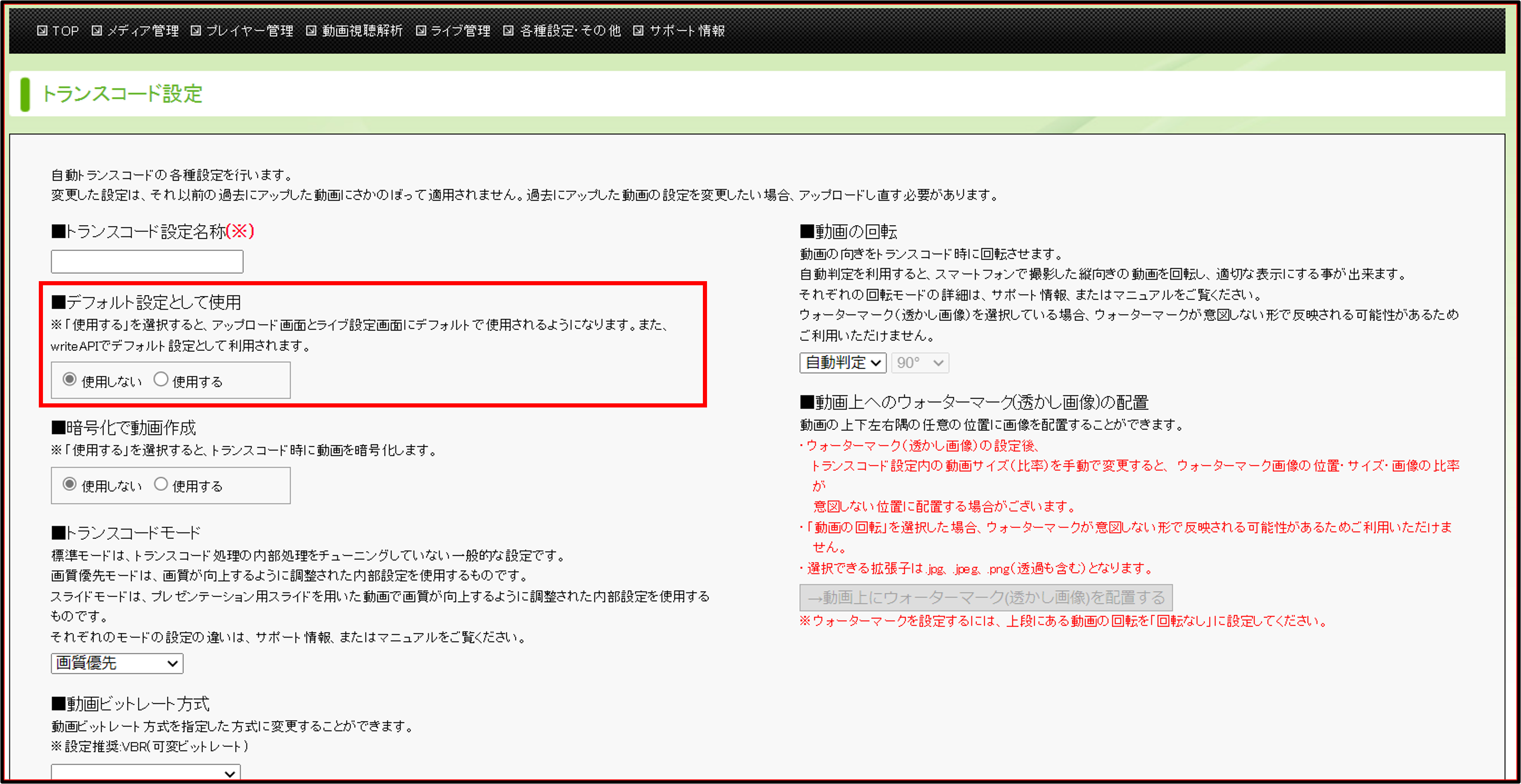Click the 選択できる拡張子 note line

coord(977,568)
